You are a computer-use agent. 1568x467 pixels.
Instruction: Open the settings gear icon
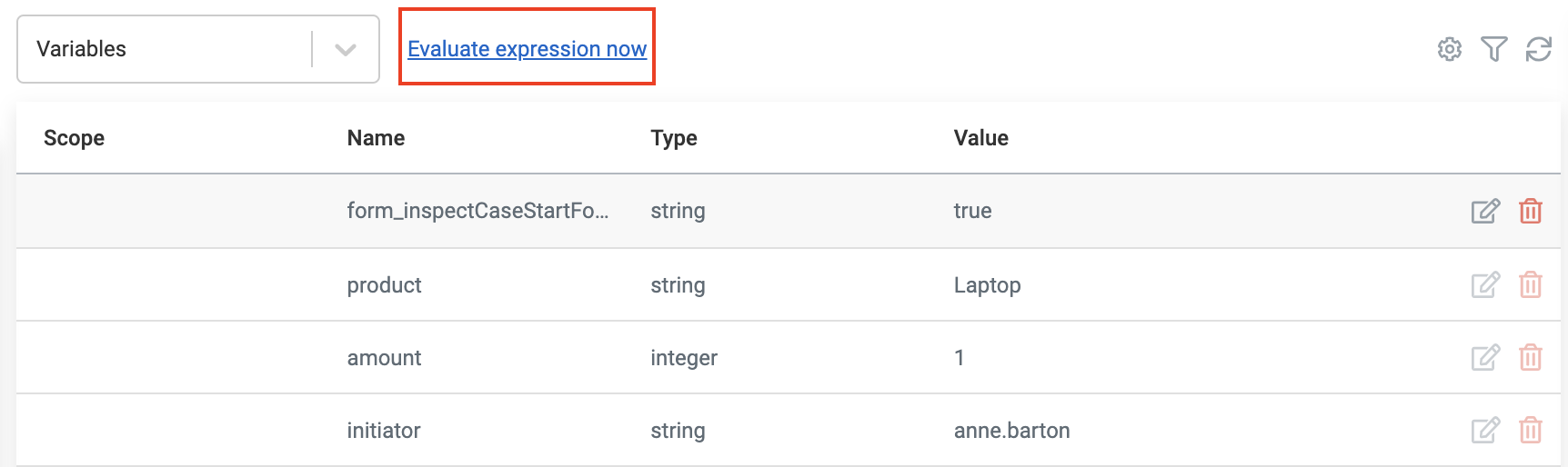[1450, 49]
